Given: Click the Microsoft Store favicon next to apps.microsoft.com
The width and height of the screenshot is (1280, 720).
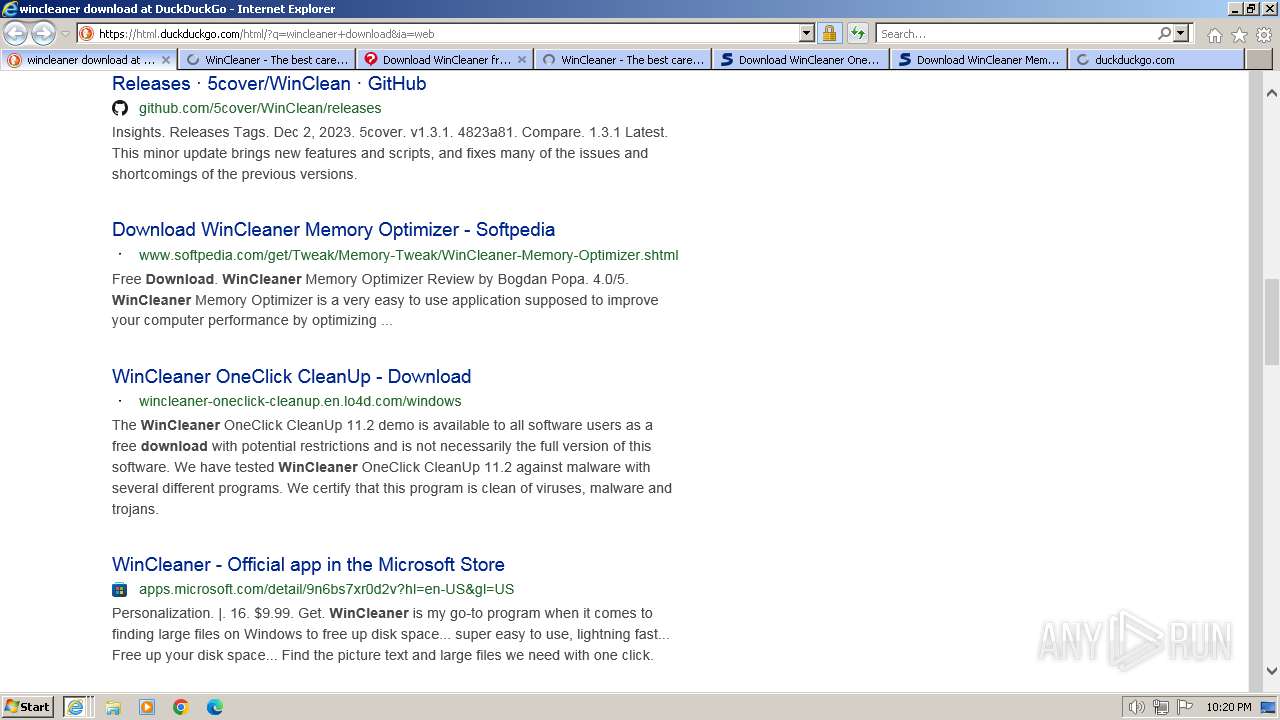Looking at the screenshot, I should pyautogui.click(x=120, y=589).
